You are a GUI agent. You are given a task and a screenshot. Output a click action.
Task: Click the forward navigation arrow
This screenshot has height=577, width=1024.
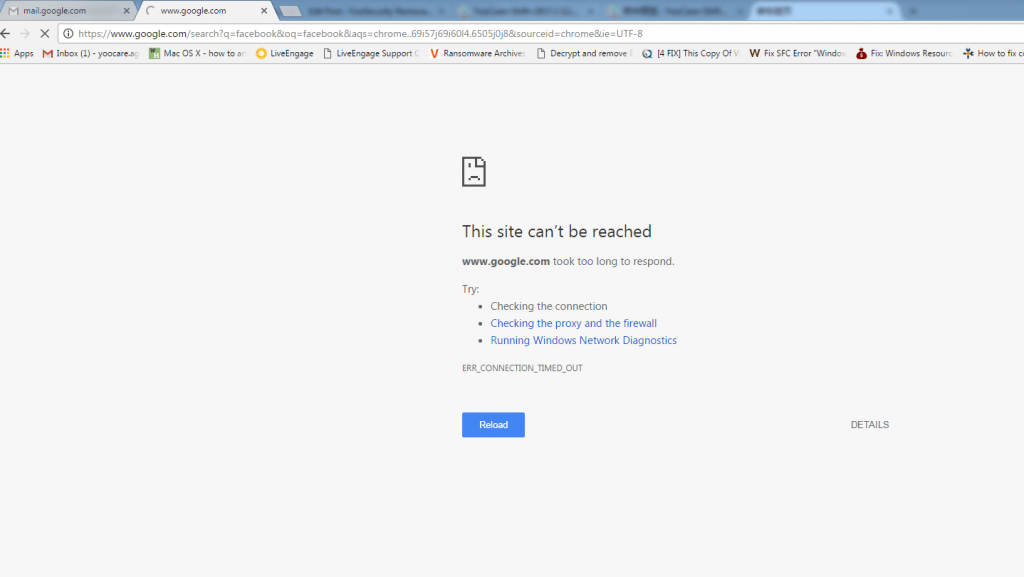26,32
